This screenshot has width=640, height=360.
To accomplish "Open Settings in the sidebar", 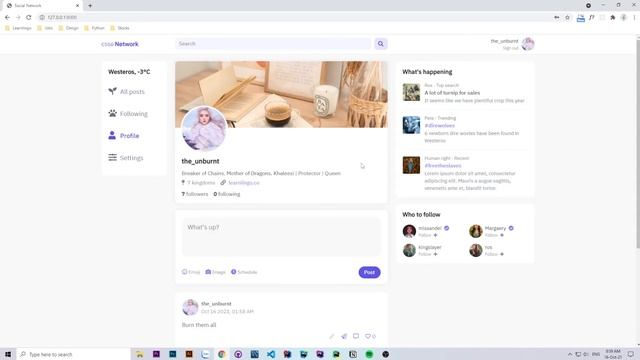I will (x=126, y=158).
